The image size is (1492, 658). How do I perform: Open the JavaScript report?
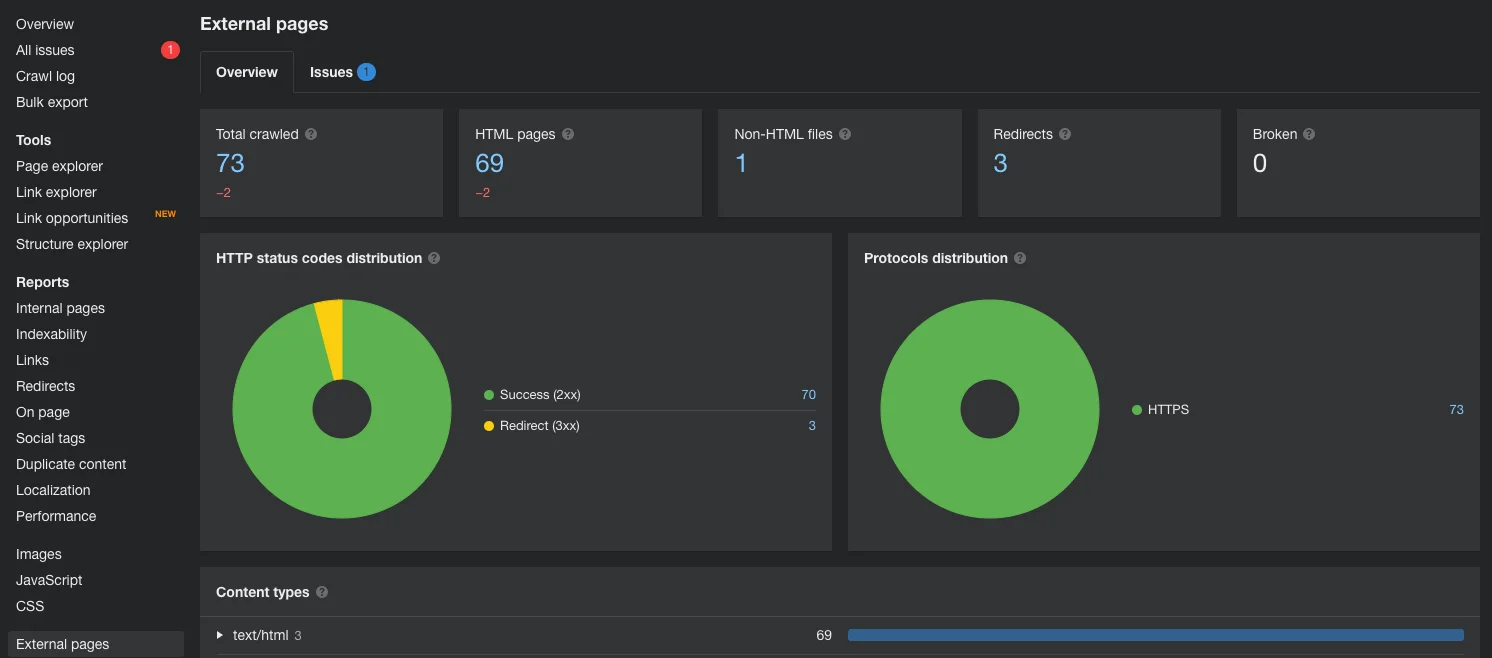[x=49, y=580]
